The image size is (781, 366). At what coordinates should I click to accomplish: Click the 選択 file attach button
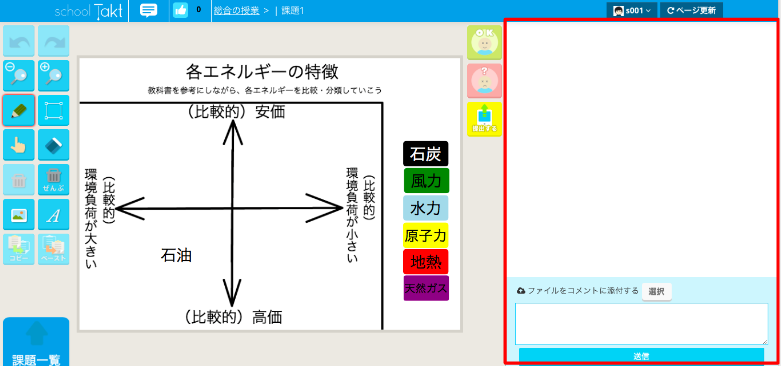tap(656, 292)
